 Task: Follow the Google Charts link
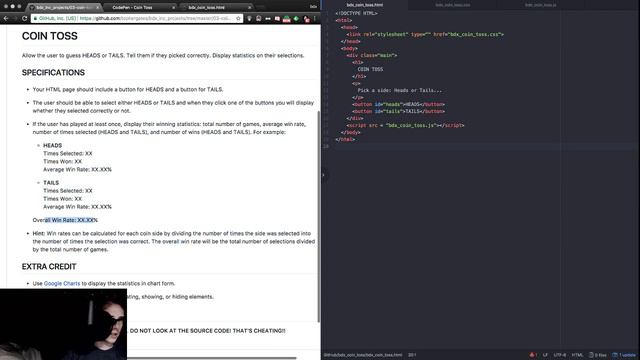tap(62, 283)
